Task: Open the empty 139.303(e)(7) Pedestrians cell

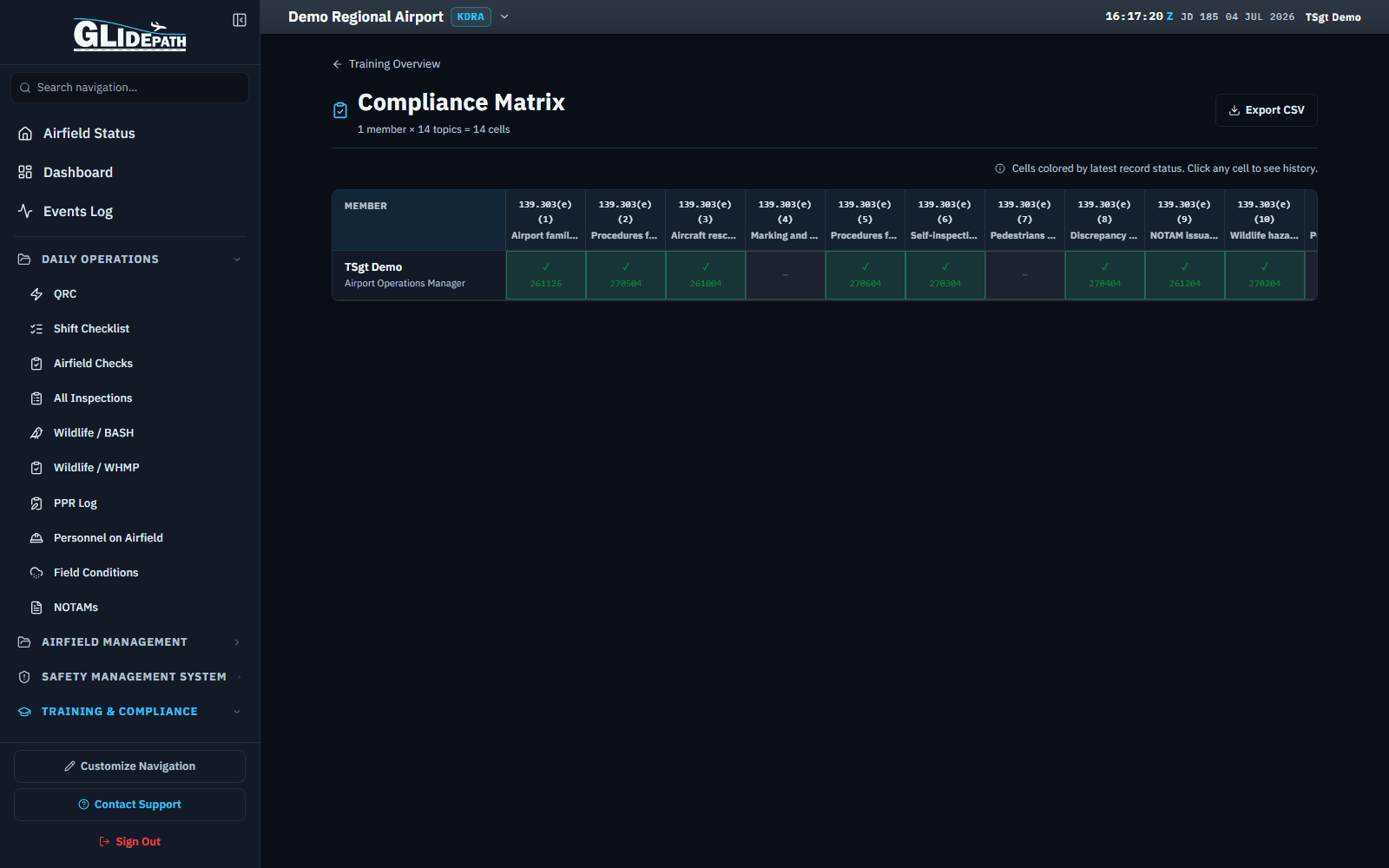Action: (x=1025, y=275)
